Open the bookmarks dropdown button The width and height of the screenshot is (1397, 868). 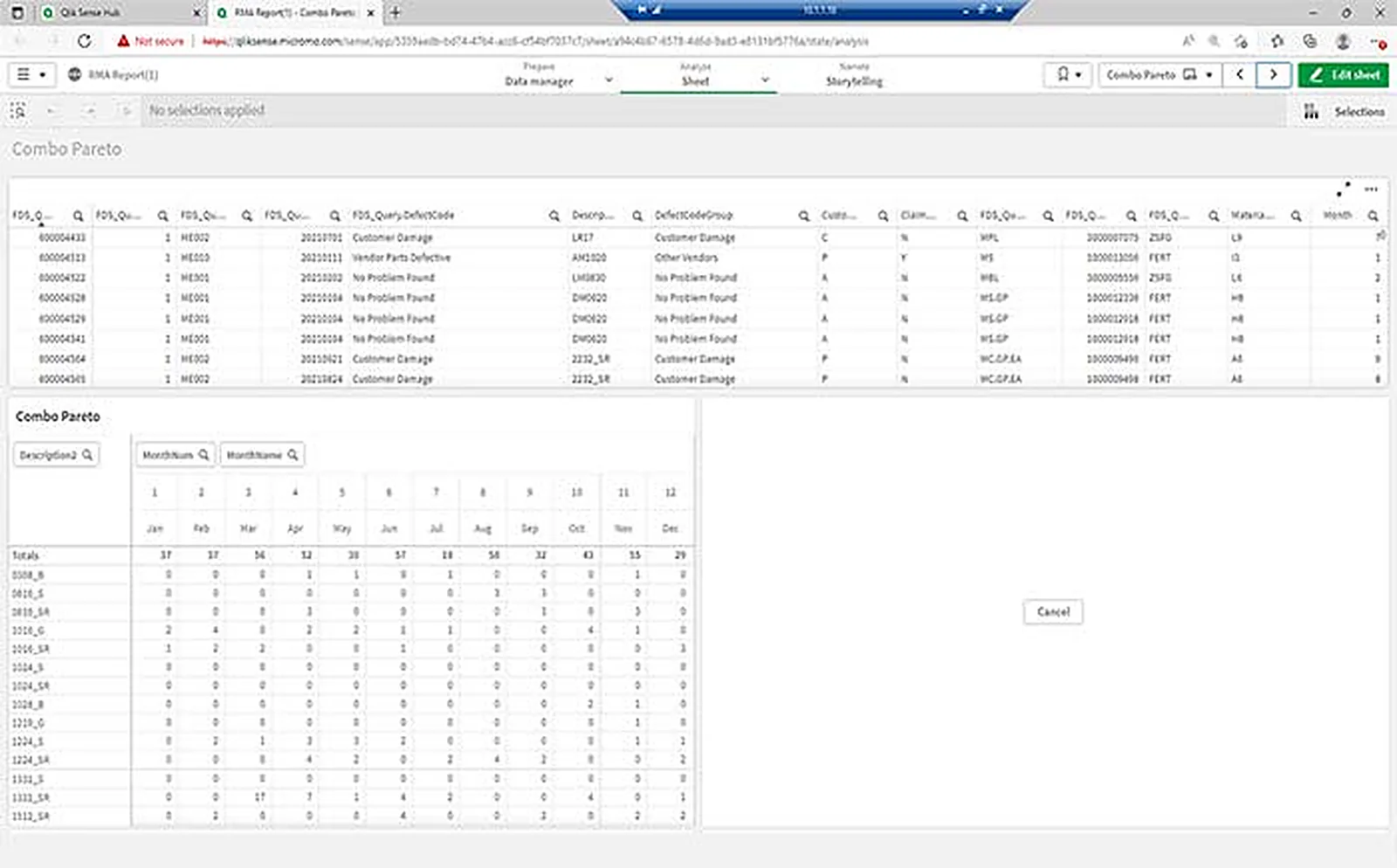tap(1068, 75)
